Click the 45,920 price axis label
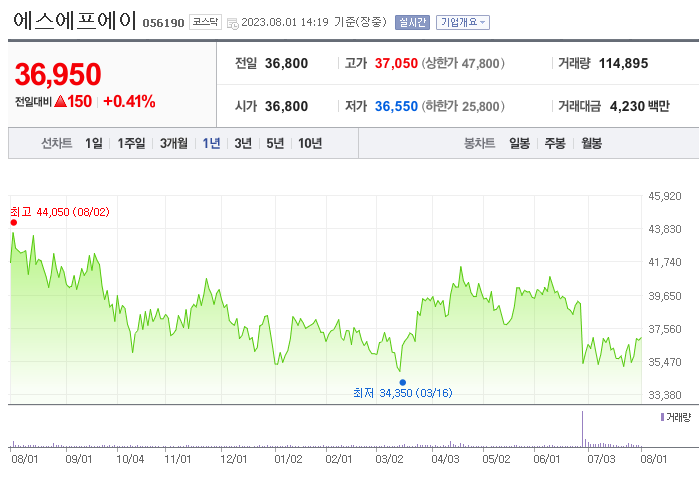Screen dimensions: 699x481 pos(665,196)
